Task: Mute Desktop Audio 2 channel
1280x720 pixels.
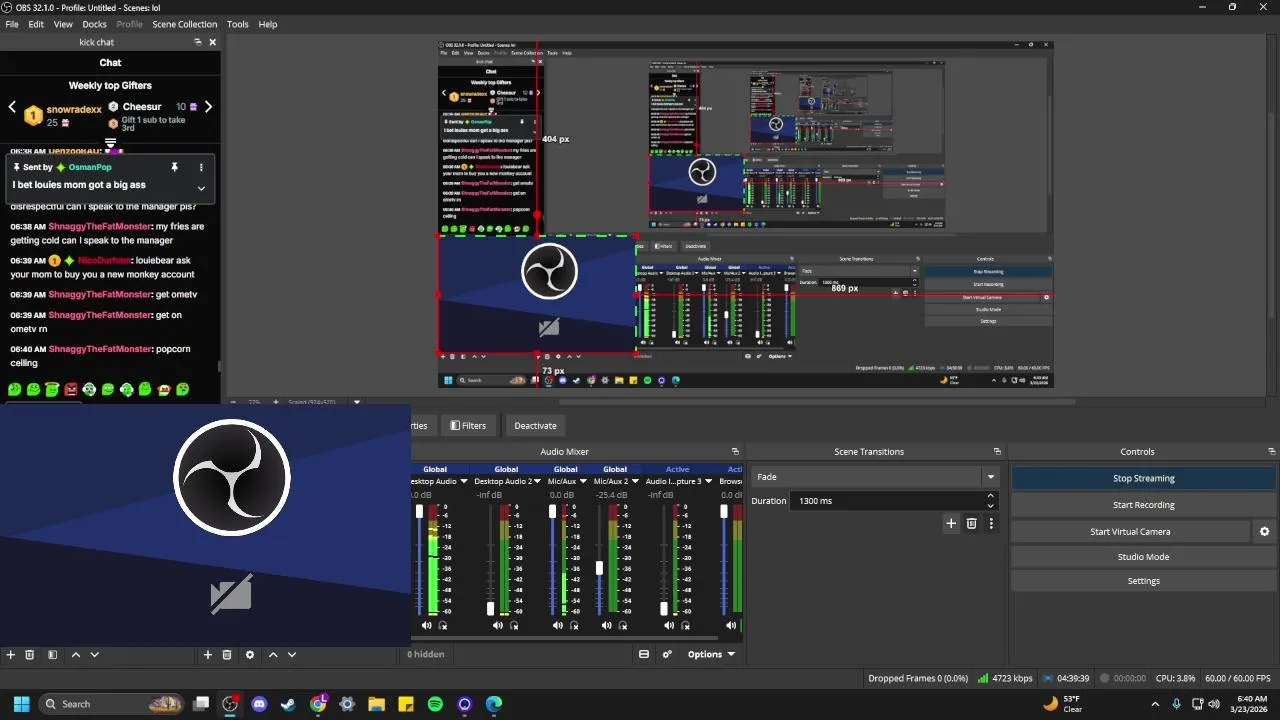Action: point(498,626)
